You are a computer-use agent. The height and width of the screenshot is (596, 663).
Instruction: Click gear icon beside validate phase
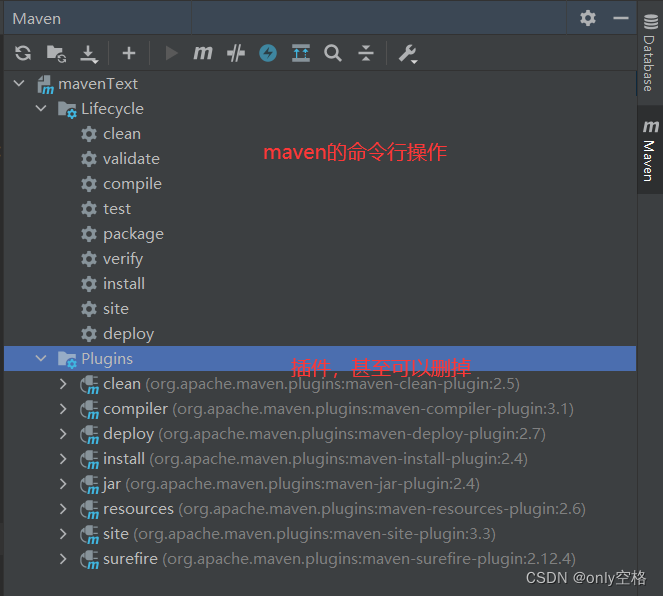coord(89,159)
